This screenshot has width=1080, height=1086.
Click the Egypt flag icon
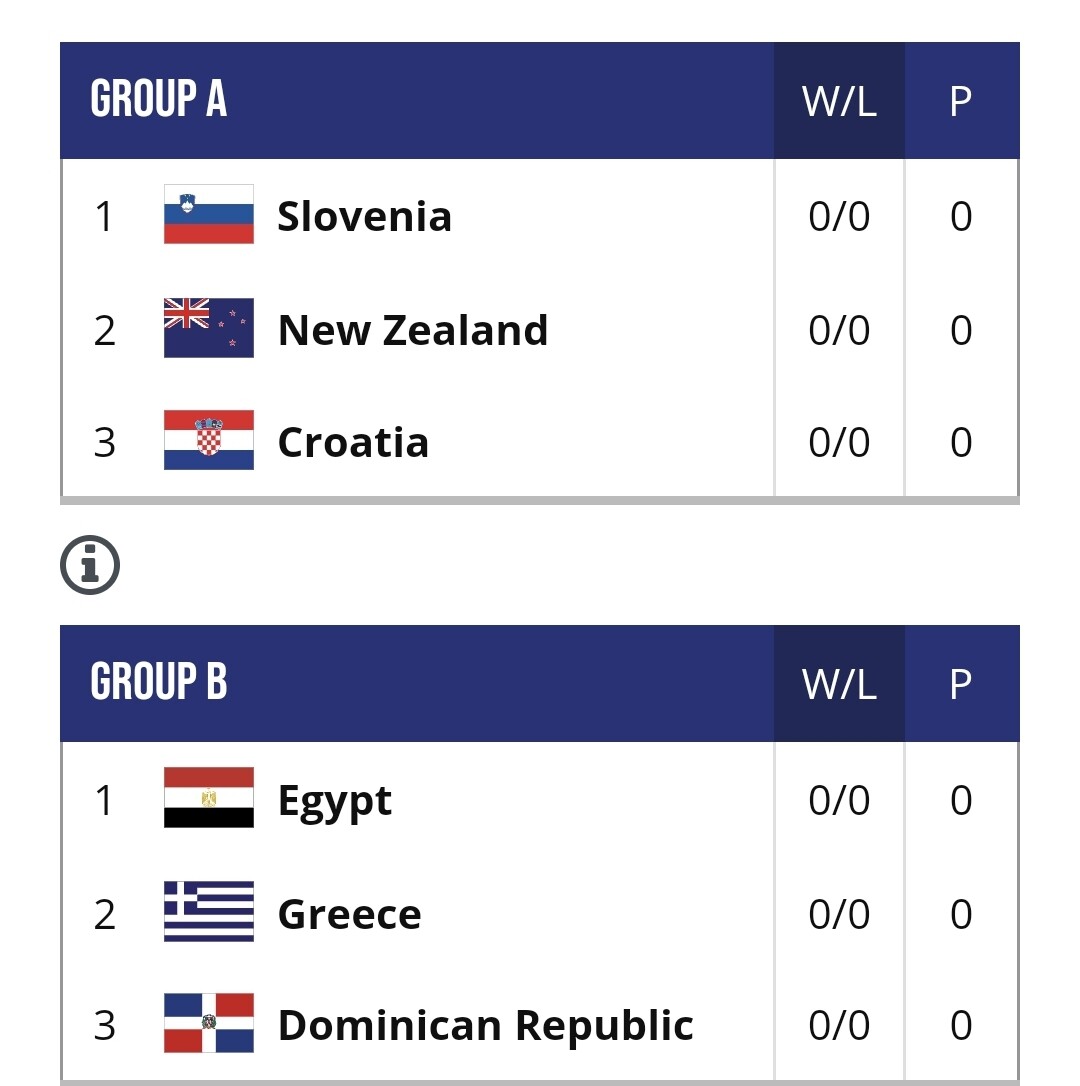[208, 798]
